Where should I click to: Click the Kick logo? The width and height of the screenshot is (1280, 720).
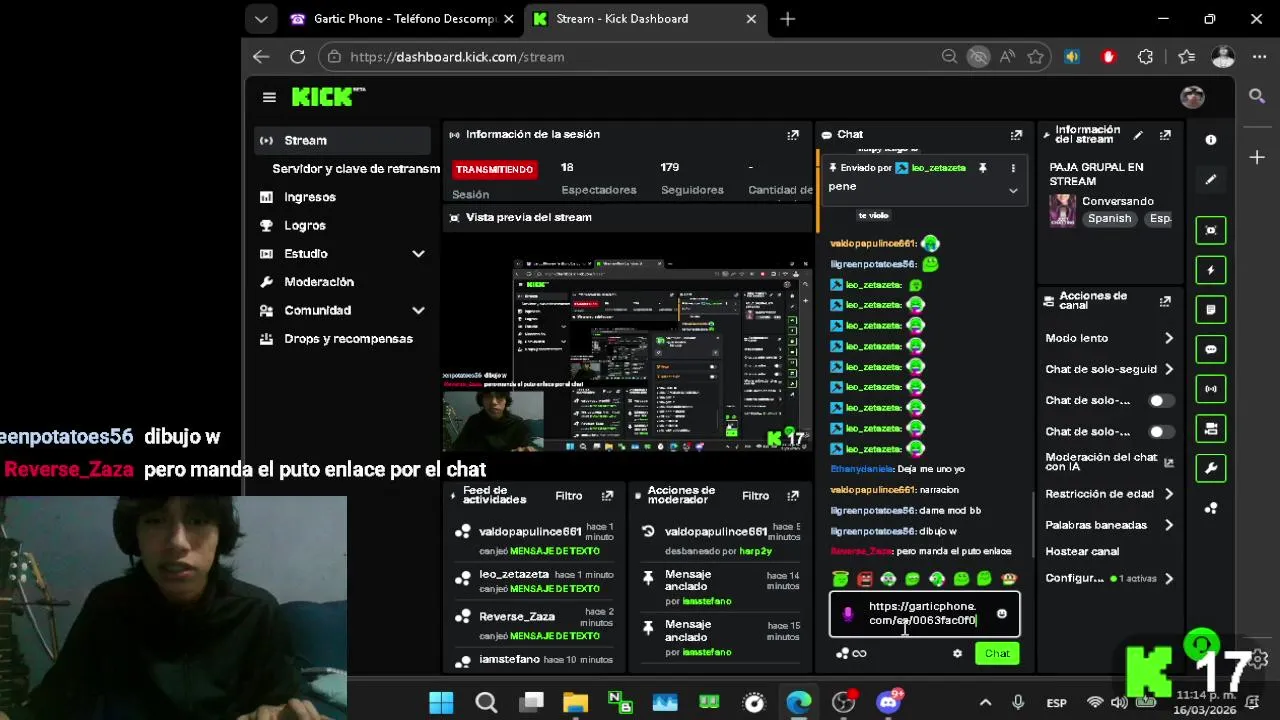(x=328, y=97)
